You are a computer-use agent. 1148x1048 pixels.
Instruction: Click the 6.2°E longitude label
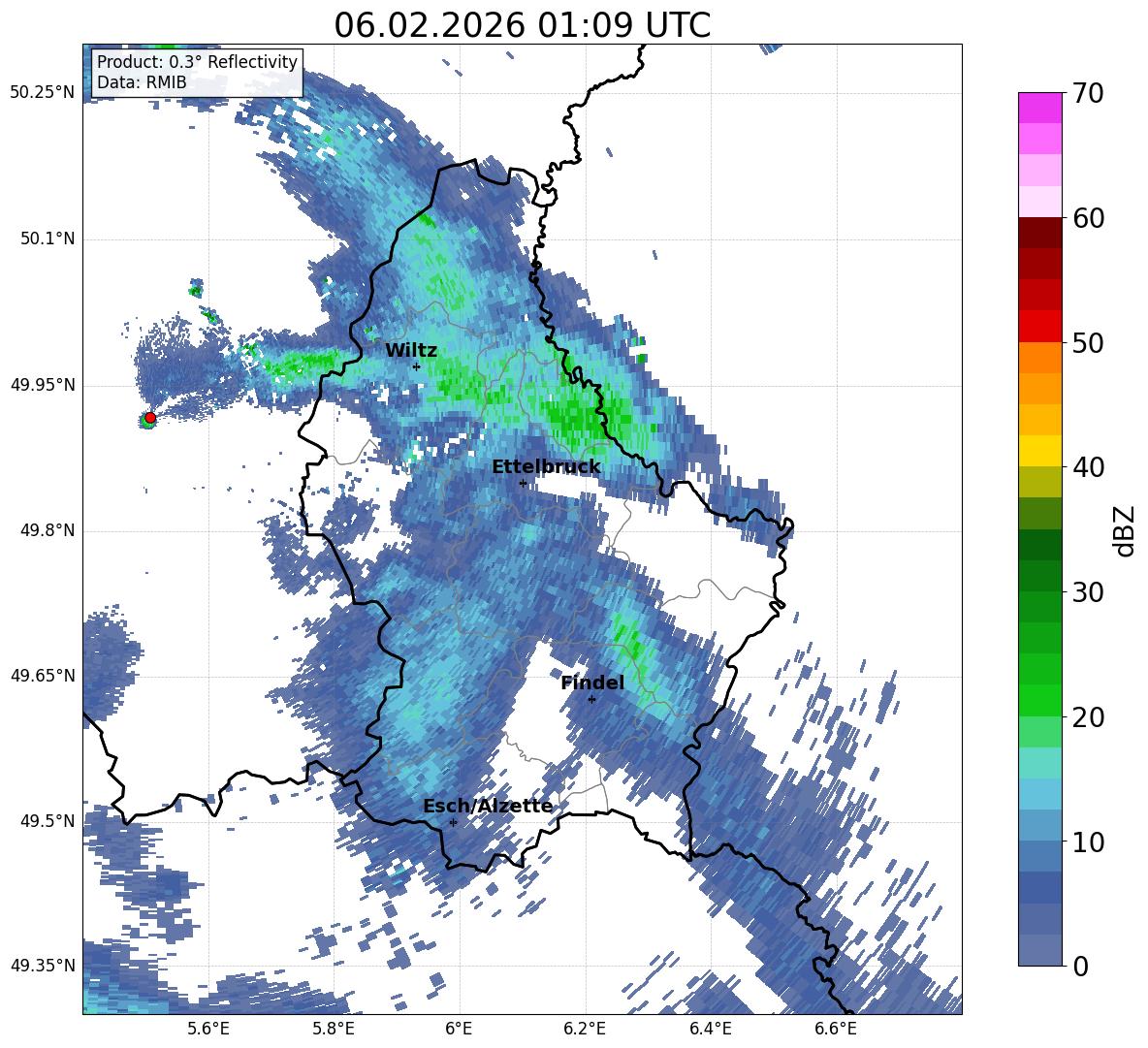585,1029
